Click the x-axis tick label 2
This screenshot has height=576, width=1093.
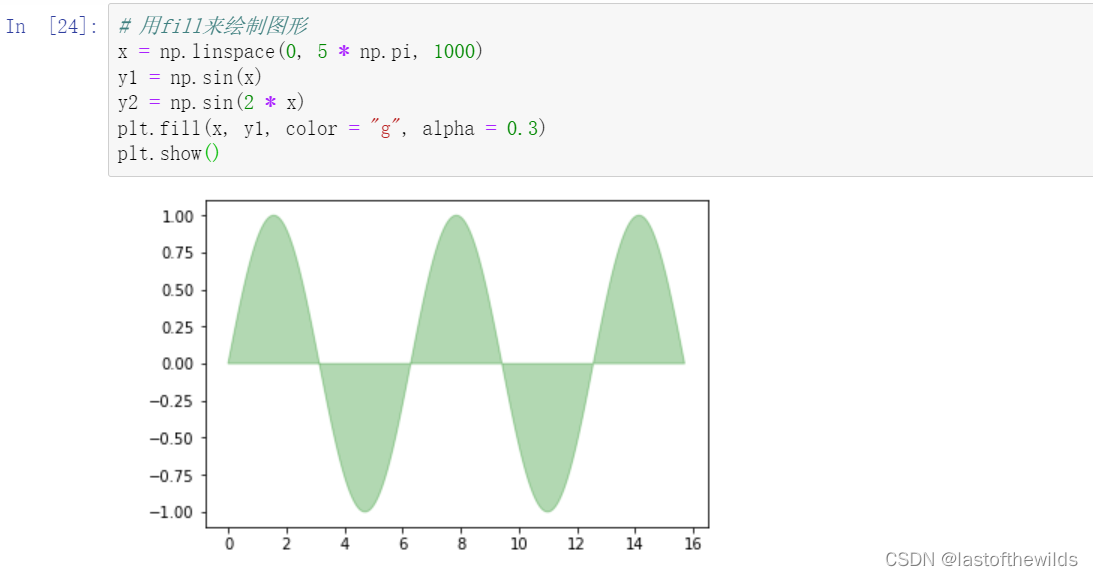pos(286,544)
